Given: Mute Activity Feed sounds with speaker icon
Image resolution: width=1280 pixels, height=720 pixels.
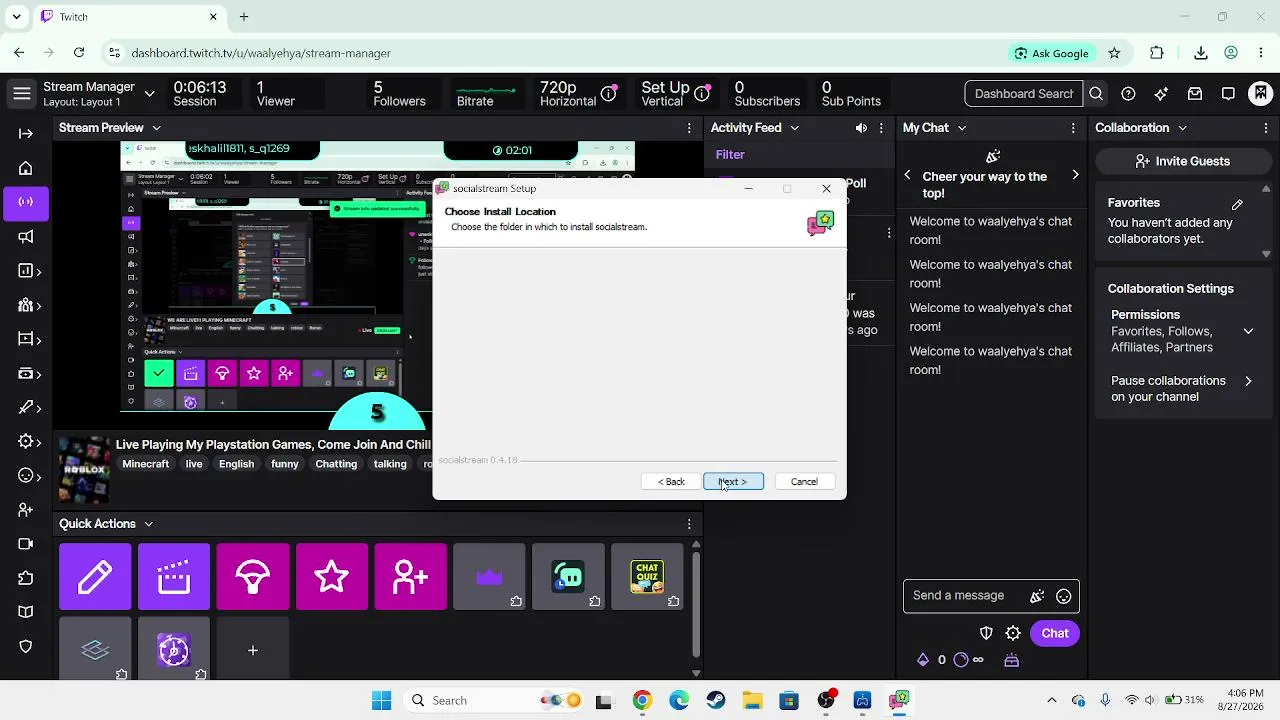Looking at the screenshot, I should pos(861,128).
